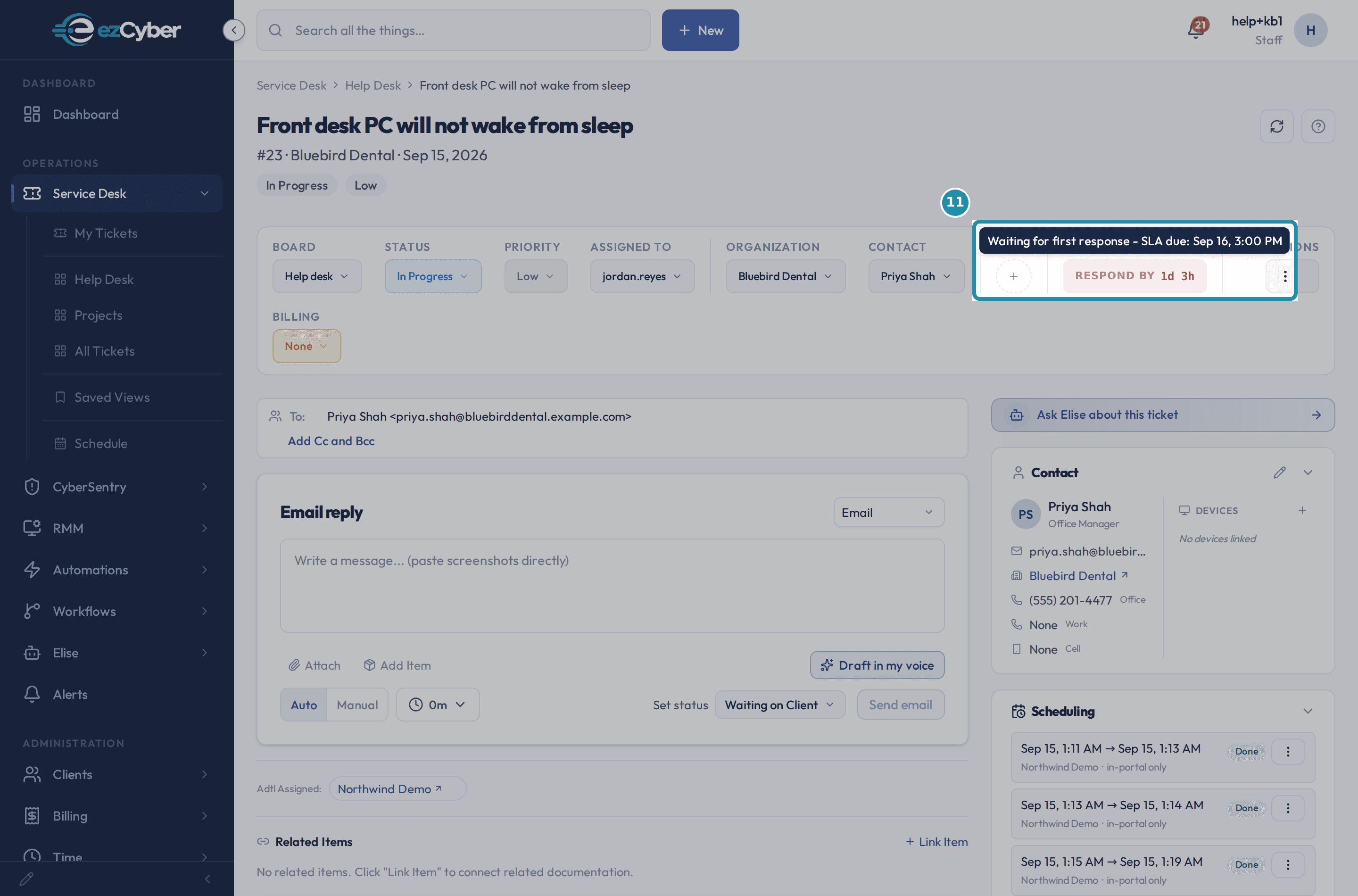Image resolution: width=1358 pixels, height=896 pixels.
Task: Open the 0m time dropdown
Action: click(438, 705)
